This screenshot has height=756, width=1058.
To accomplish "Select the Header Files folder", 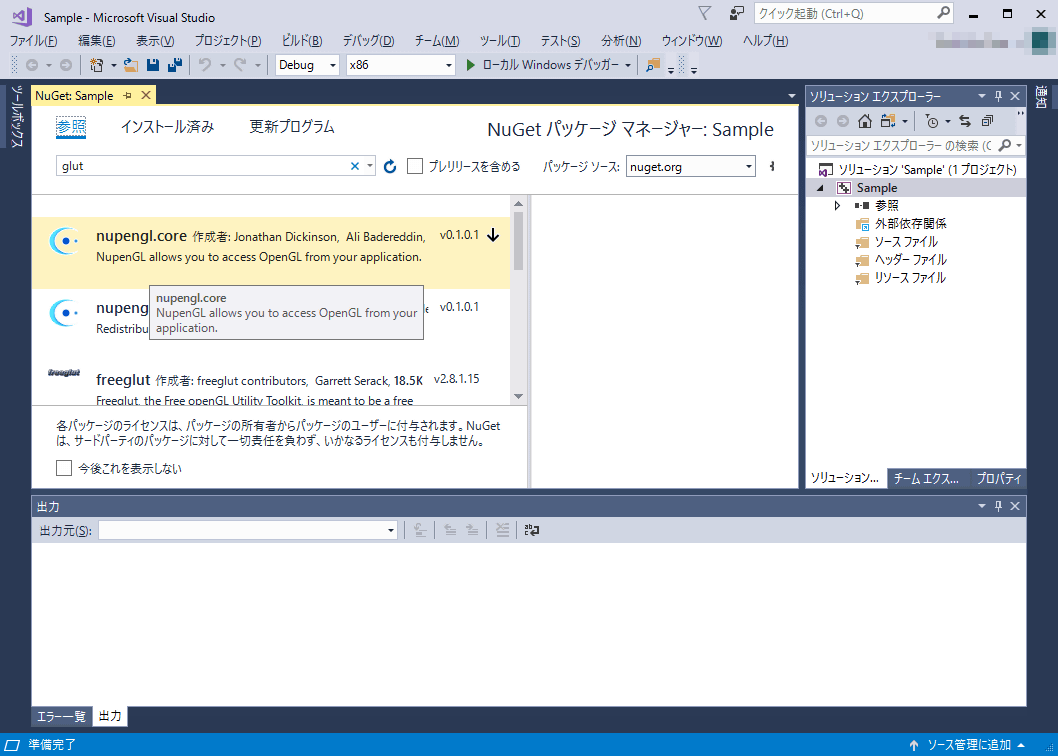I will pos(911,260).
